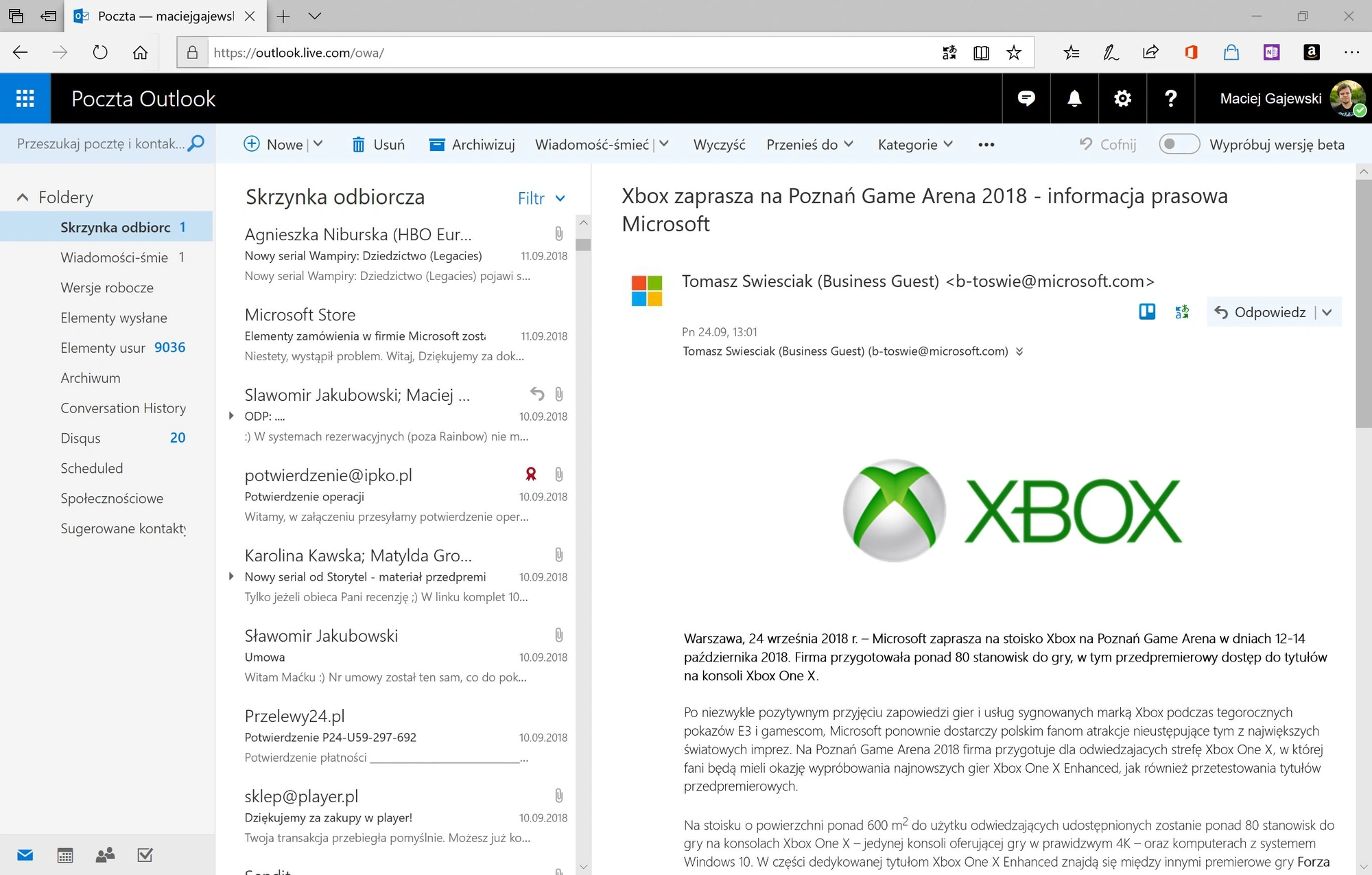Viewport: 1372px width, 875px height.
Task: Add page to favorites star
Action: pyautogui.click(x=1014, y=53)
